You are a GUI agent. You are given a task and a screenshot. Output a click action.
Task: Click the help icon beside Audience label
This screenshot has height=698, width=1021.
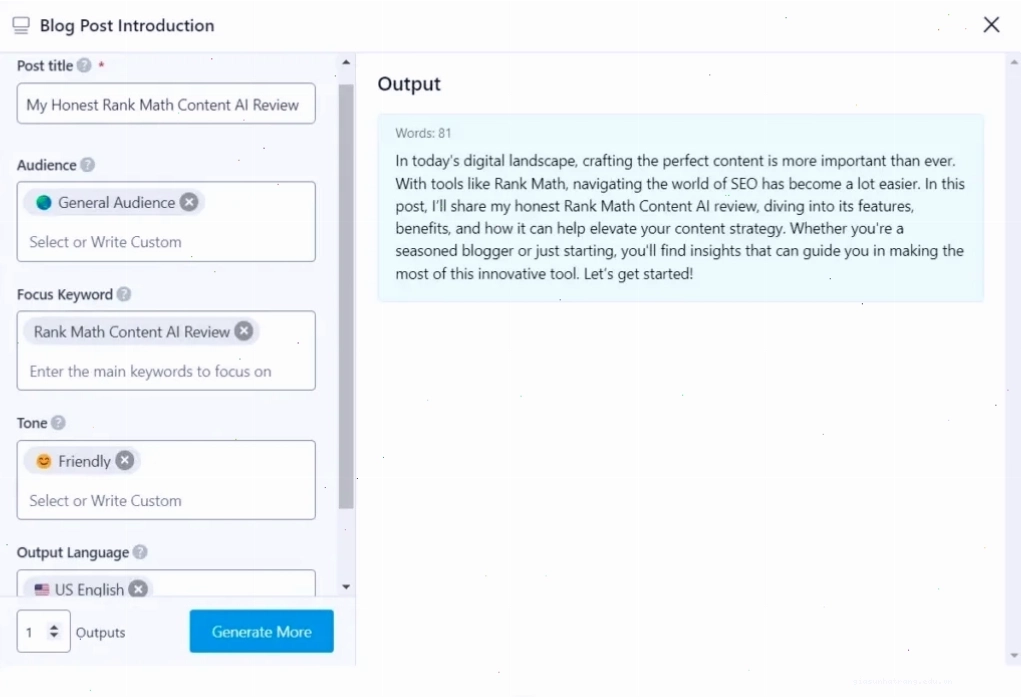coord(87,165)
